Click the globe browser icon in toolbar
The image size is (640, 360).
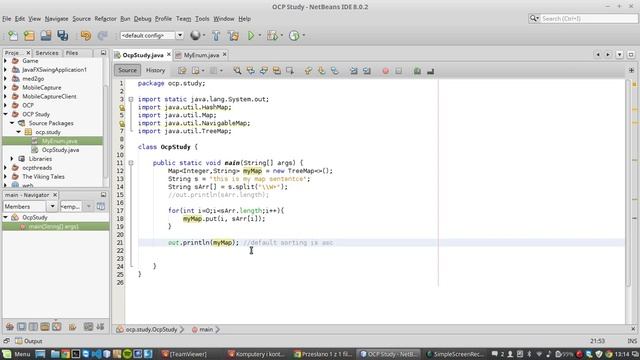(x=195, y=36)
